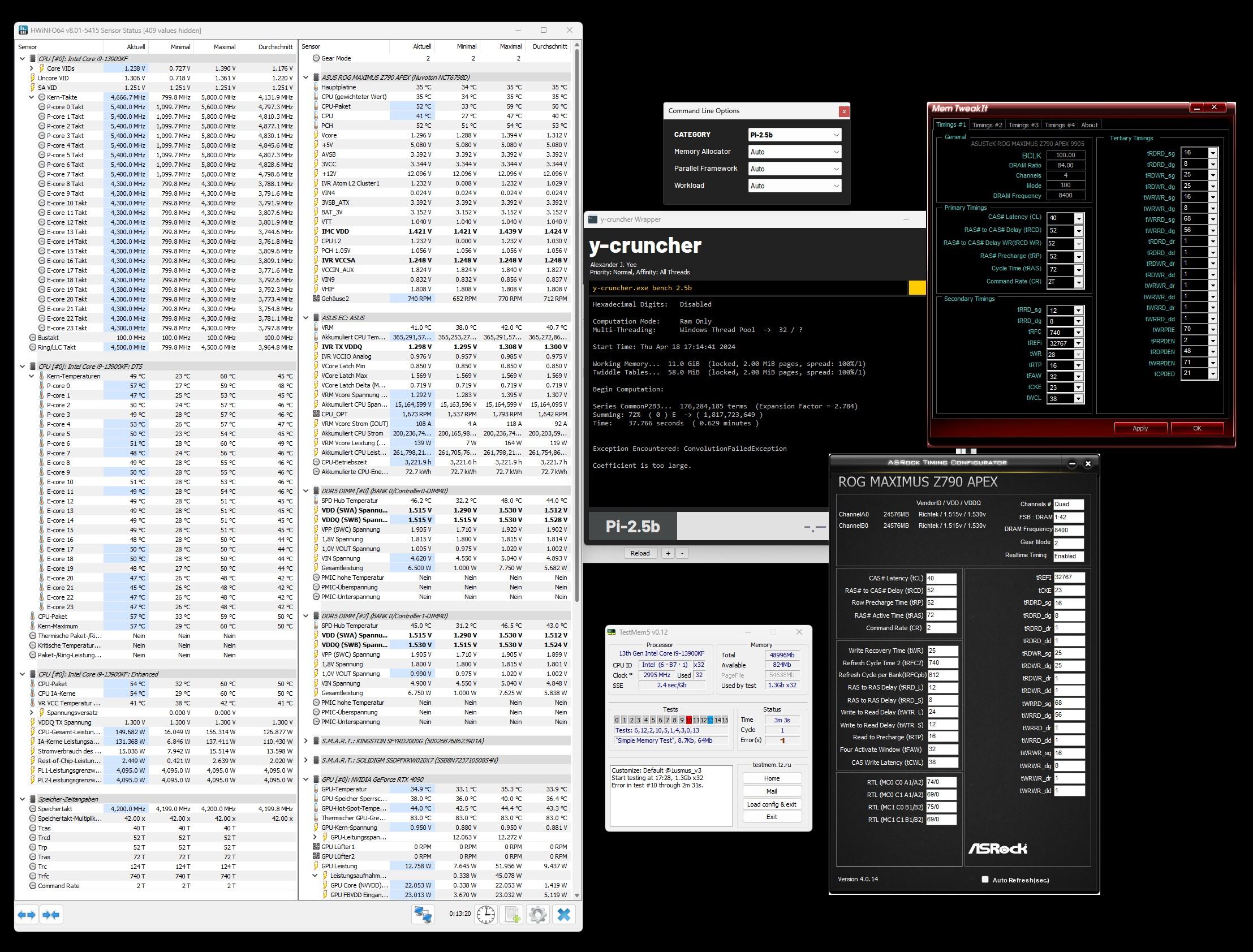Click the plus zoom button beside Reload
1253x952 pixels.
pyautogui.click(x=668, y=553)
